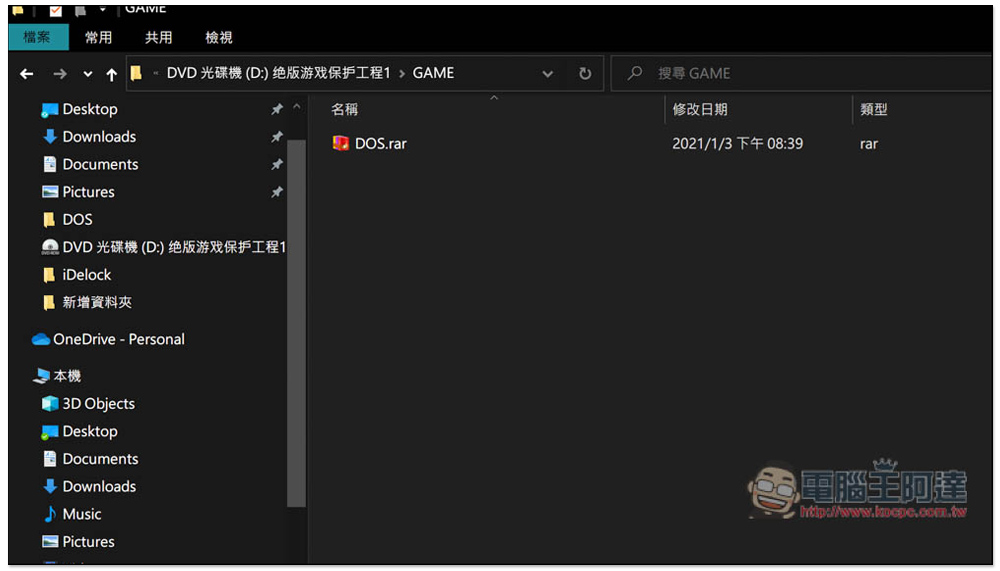Viewport: 1000px width, 571px height.
Task: Open recent locations dropdown arrow
Action: 88,74
